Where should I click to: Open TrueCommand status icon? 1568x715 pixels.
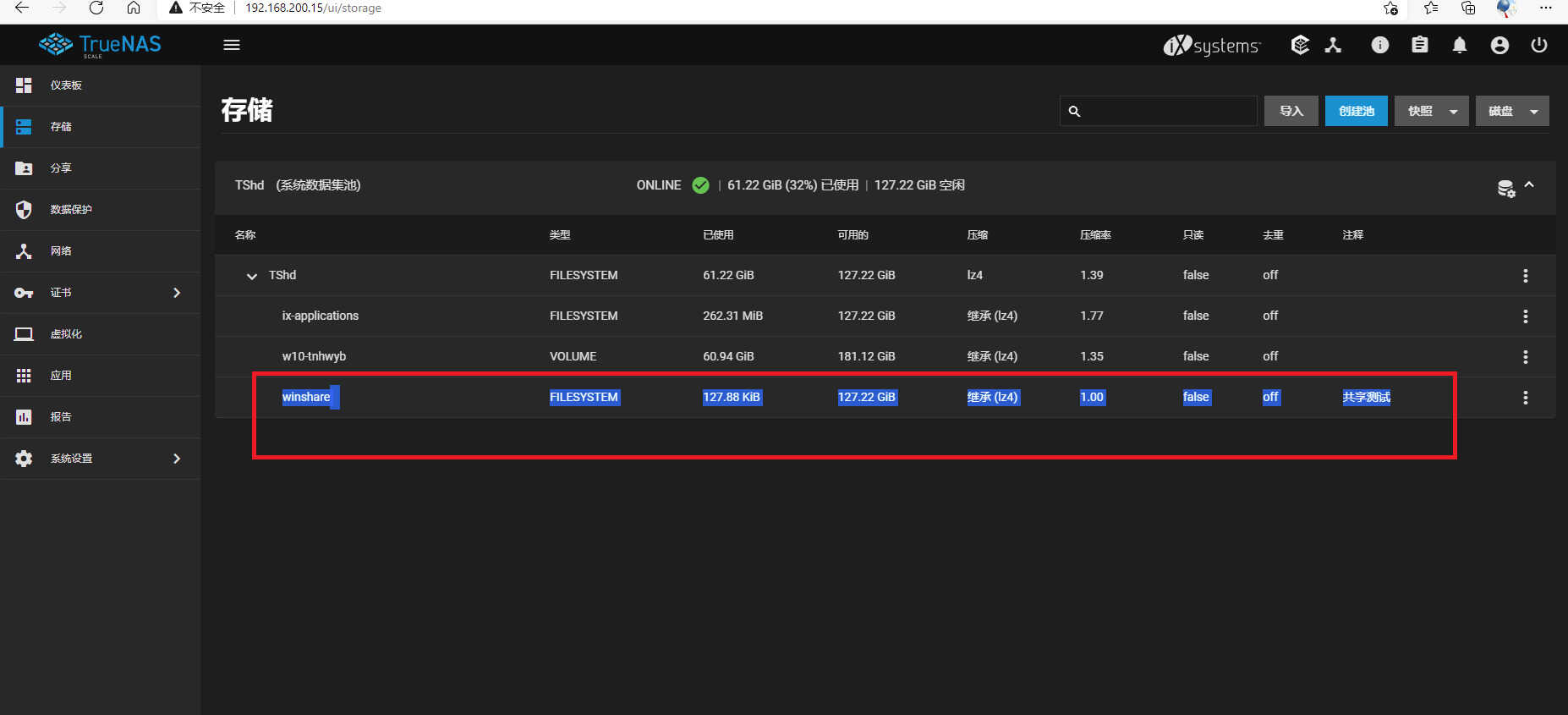click(1300, 46)
